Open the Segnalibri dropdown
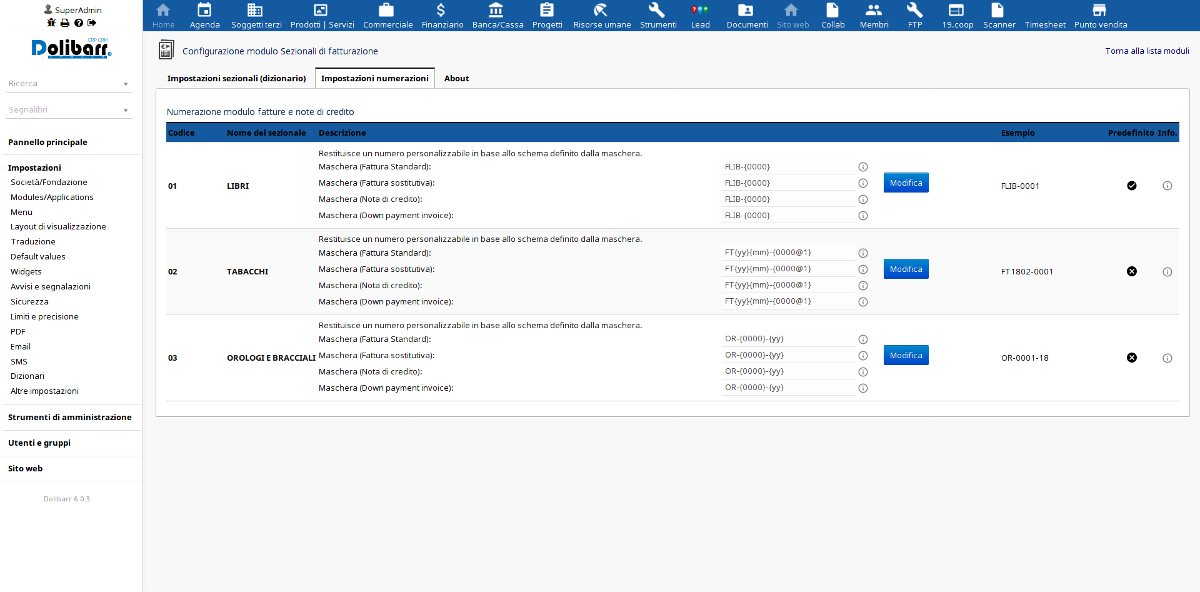This screenshot has width=1200, height=592. tap(70, 110)
